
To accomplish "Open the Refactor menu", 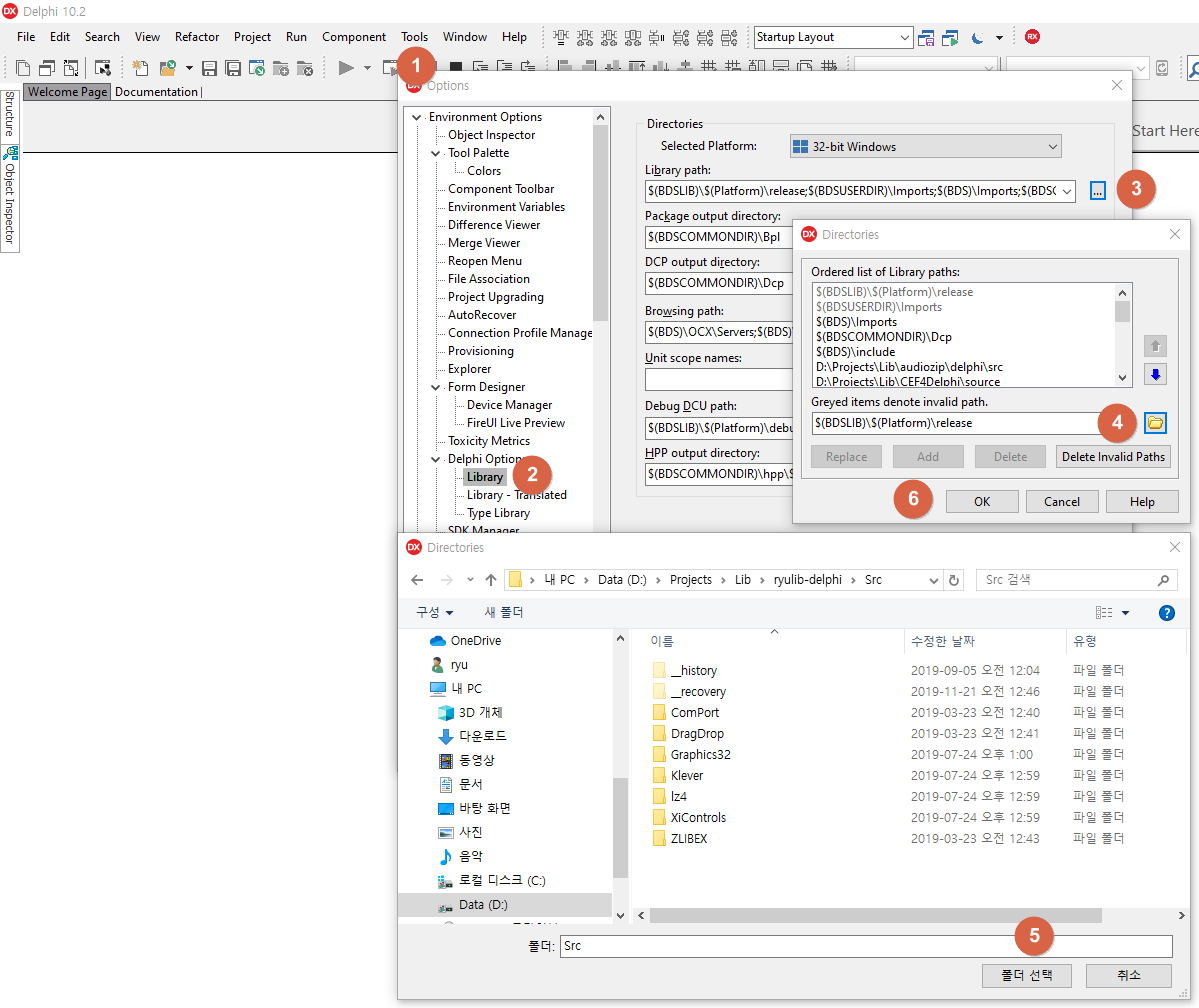I will 197,37.
